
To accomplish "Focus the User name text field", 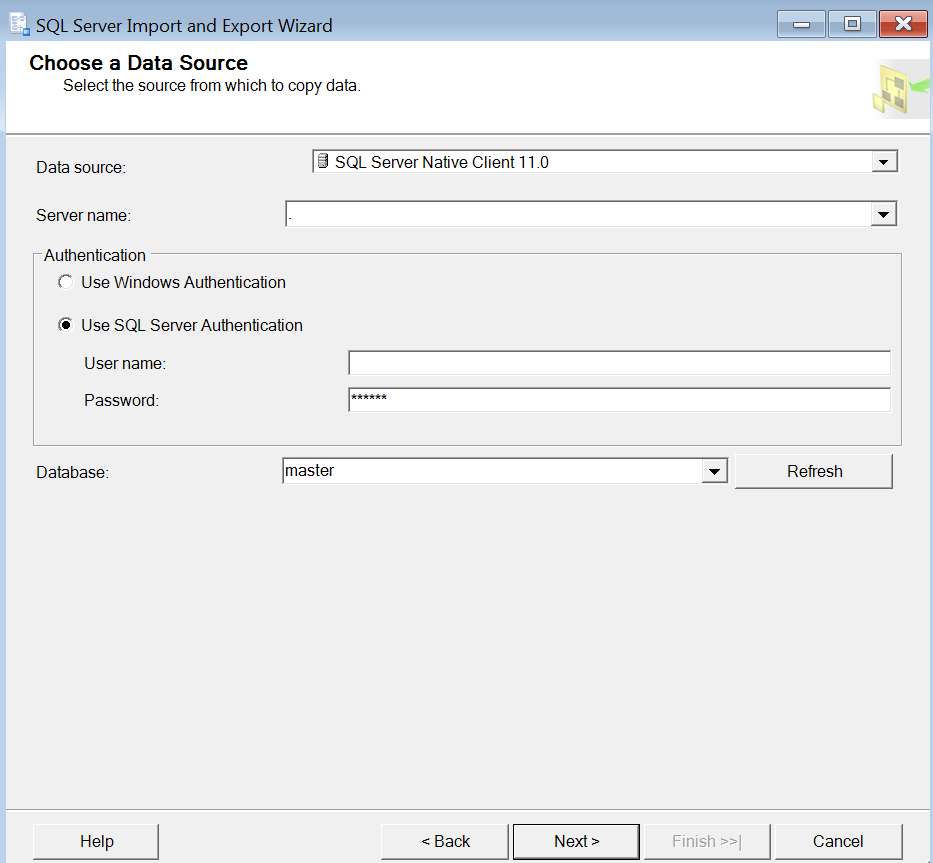I will pyautogui.click(x=619, y=363).
